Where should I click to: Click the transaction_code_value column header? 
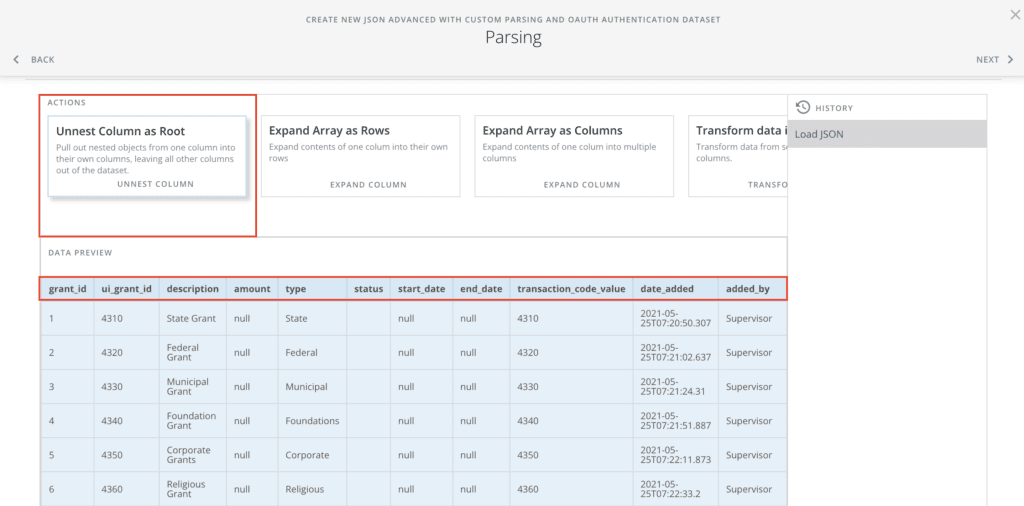[571, 289]
